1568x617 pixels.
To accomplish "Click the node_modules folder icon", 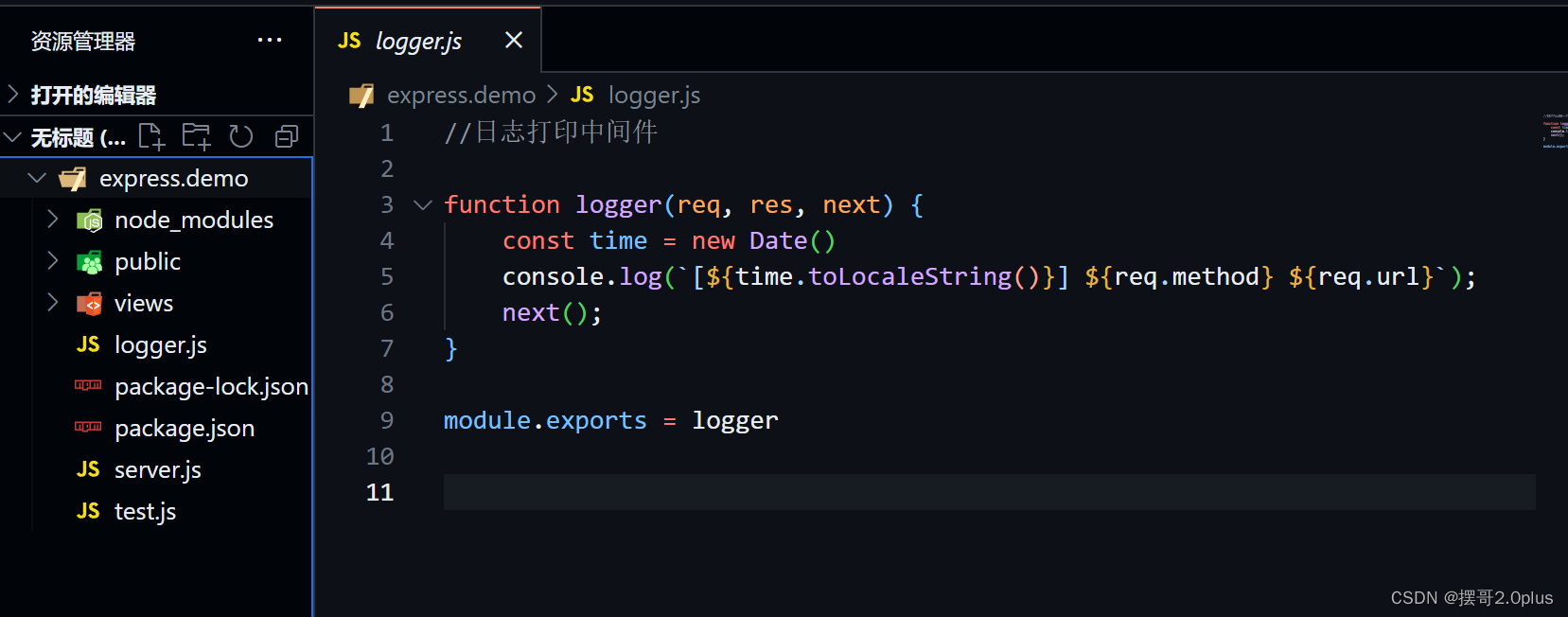I will point(89,220).
